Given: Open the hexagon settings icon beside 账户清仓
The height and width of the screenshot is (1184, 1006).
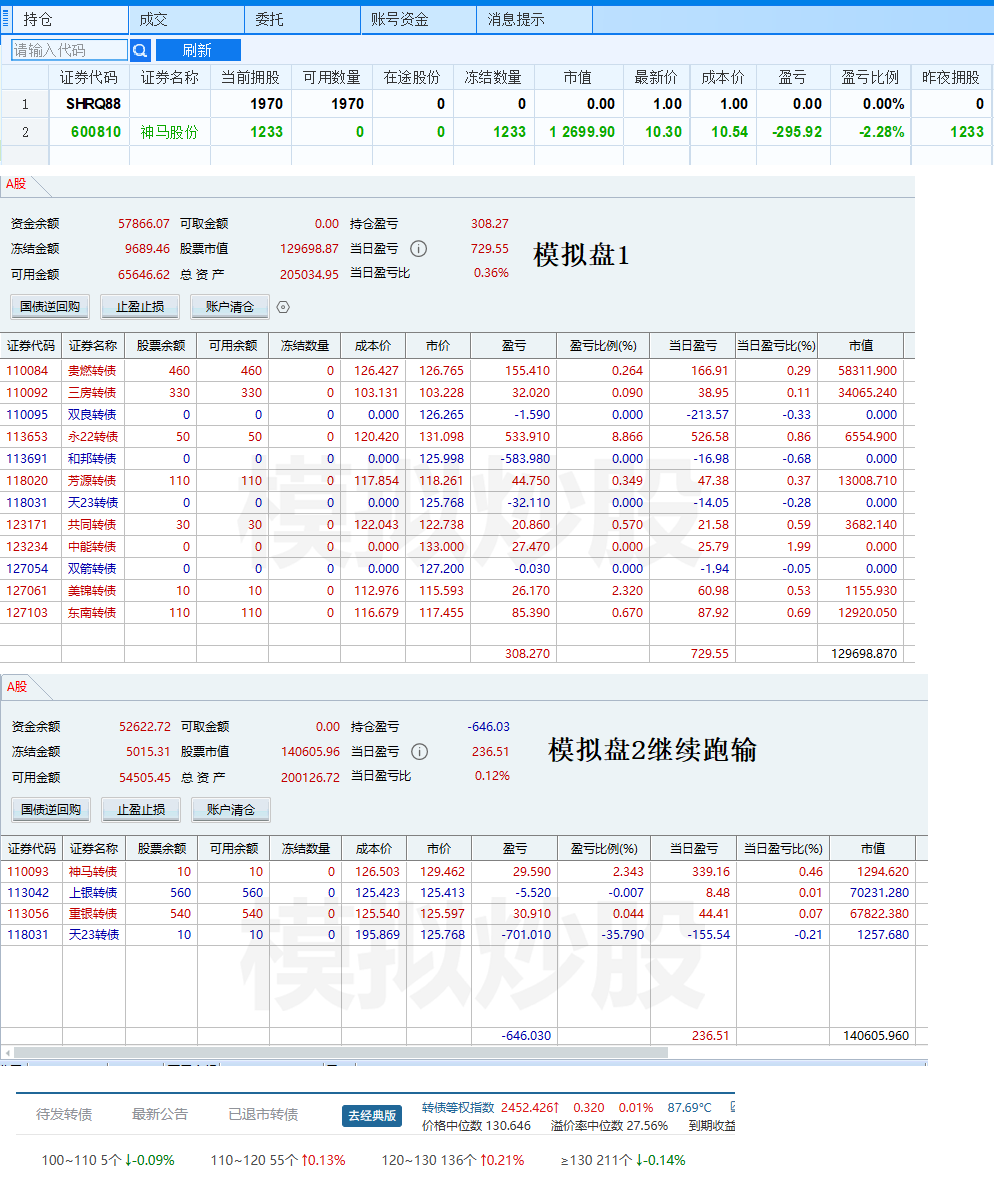Looking at the screenshot, I should pyautogui.click(x=283, y=307).
